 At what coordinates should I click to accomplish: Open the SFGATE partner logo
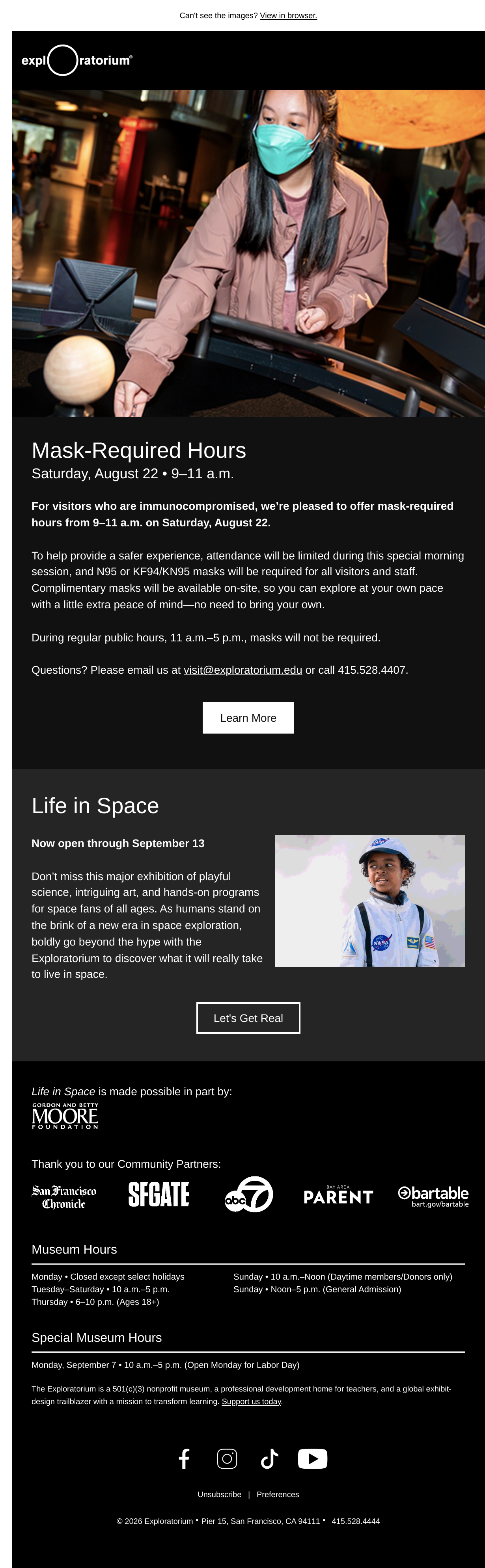click(159, 1194)
